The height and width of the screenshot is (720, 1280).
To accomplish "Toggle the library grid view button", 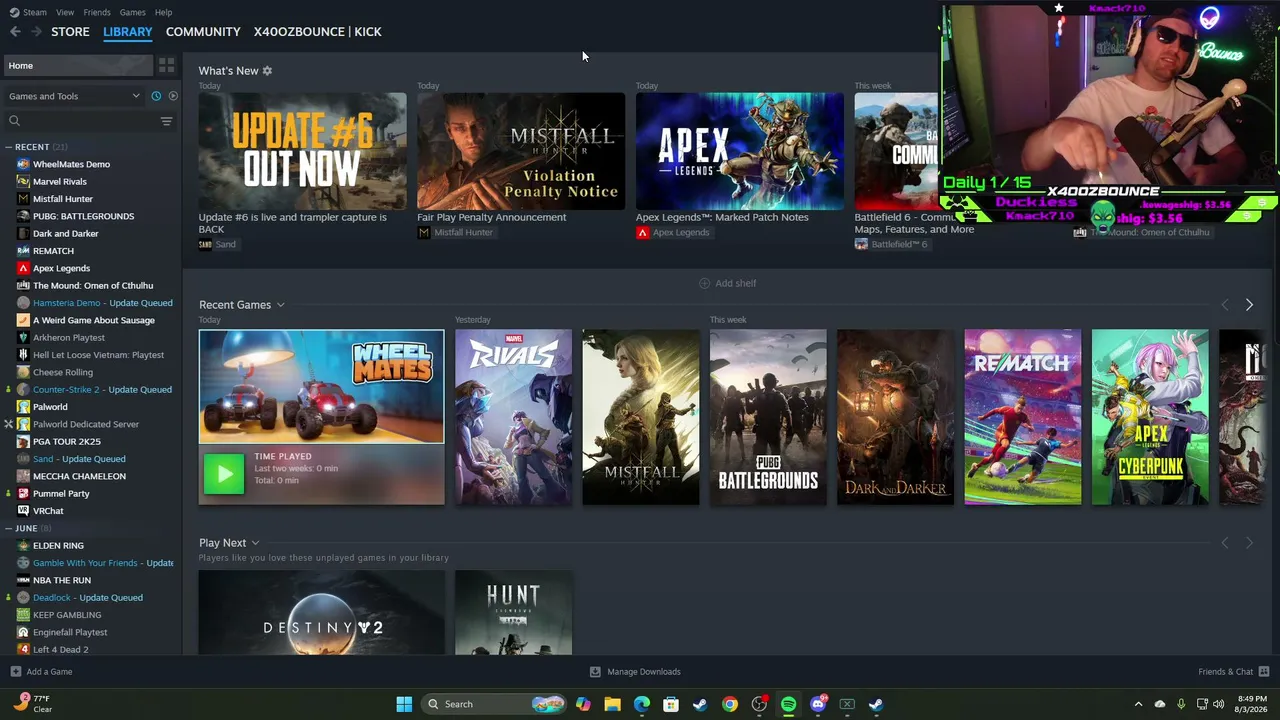I will click(x=167, y=66).
